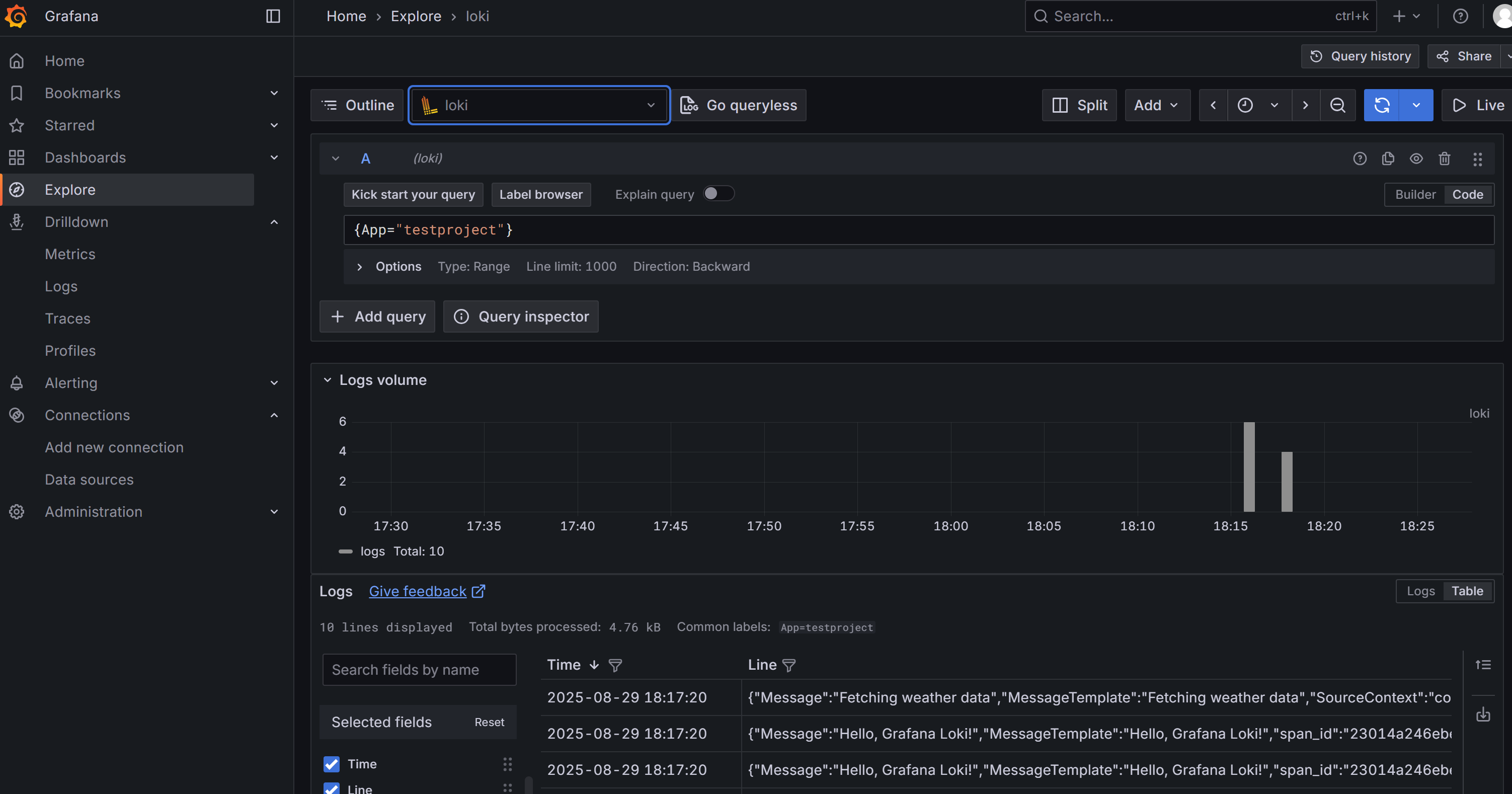Toggle query A visibility eye icon
Screen dimensions: 1512x794
coord(1416,158)
